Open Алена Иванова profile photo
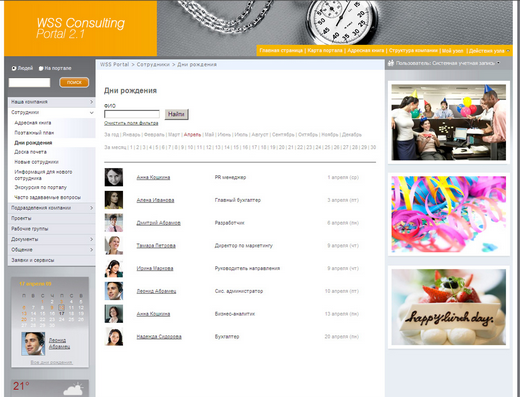Screen dimensions: 520x397 click(114, 200)
